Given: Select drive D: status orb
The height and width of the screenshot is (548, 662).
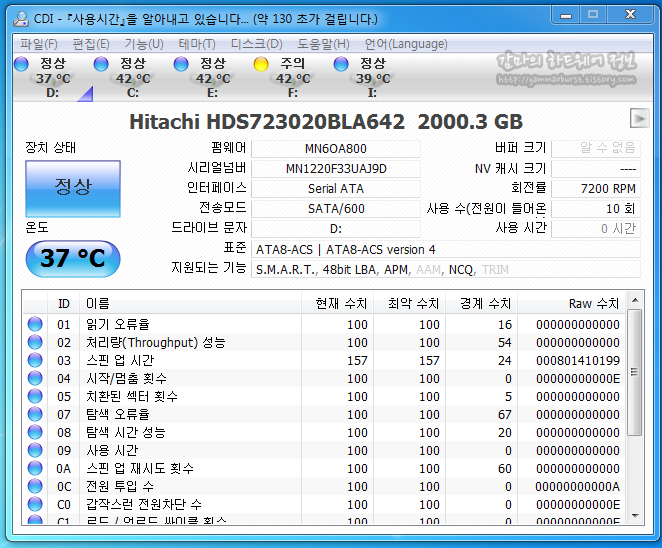Looking at the screenshot, I should pos(21,64).
